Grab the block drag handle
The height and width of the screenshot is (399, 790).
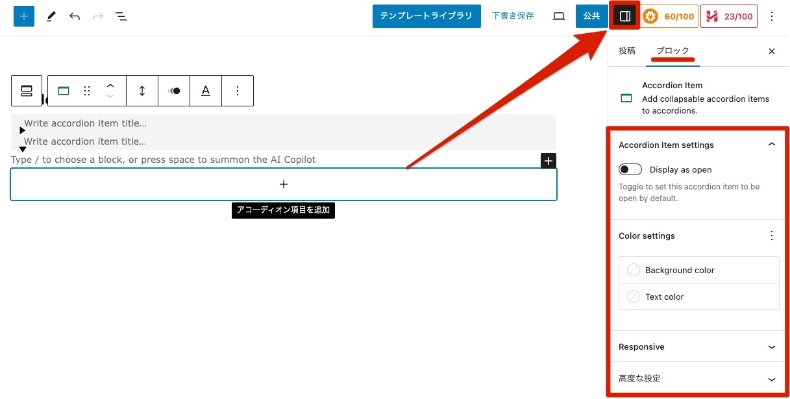click(87, 91)
